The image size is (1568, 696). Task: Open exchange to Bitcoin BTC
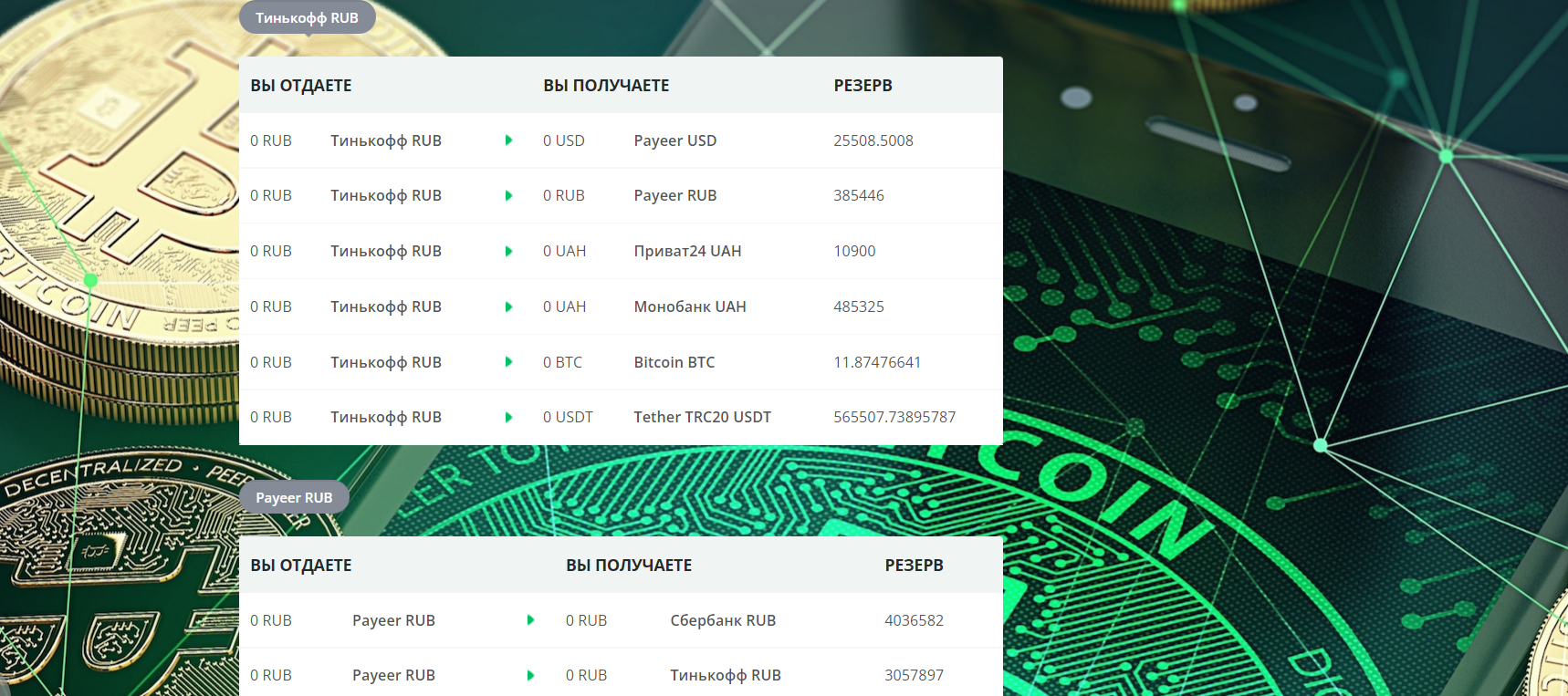[674, 362]
